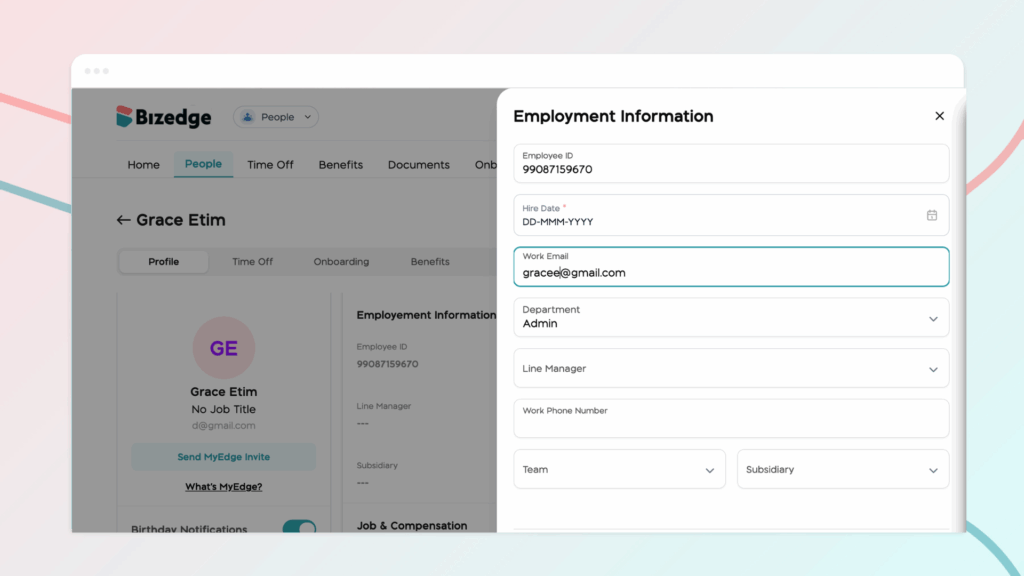Open the Hire Date calendar picker icon
The height and width of the screenshot is (576, 1024).
pyautogui.click(x=931, y=215)
